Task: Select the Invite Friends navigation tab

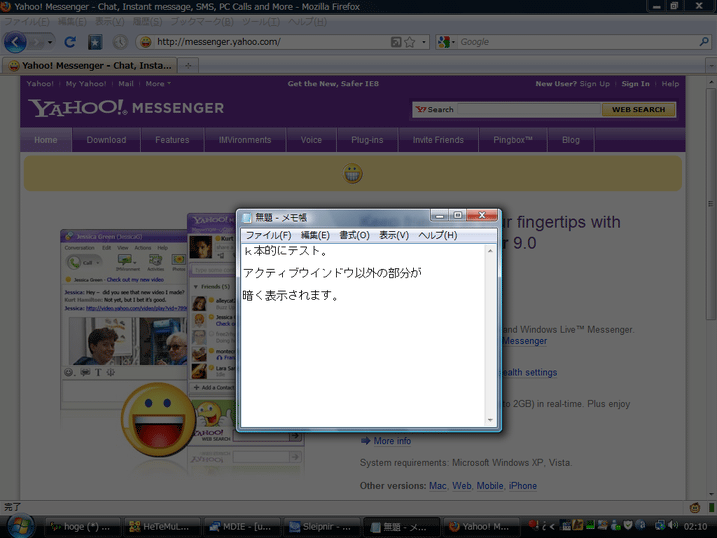Action: [438, 140]
